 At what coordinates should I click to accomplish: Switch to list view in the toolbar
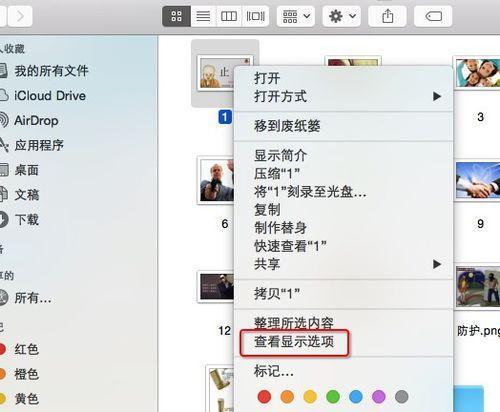coord(203,16)
